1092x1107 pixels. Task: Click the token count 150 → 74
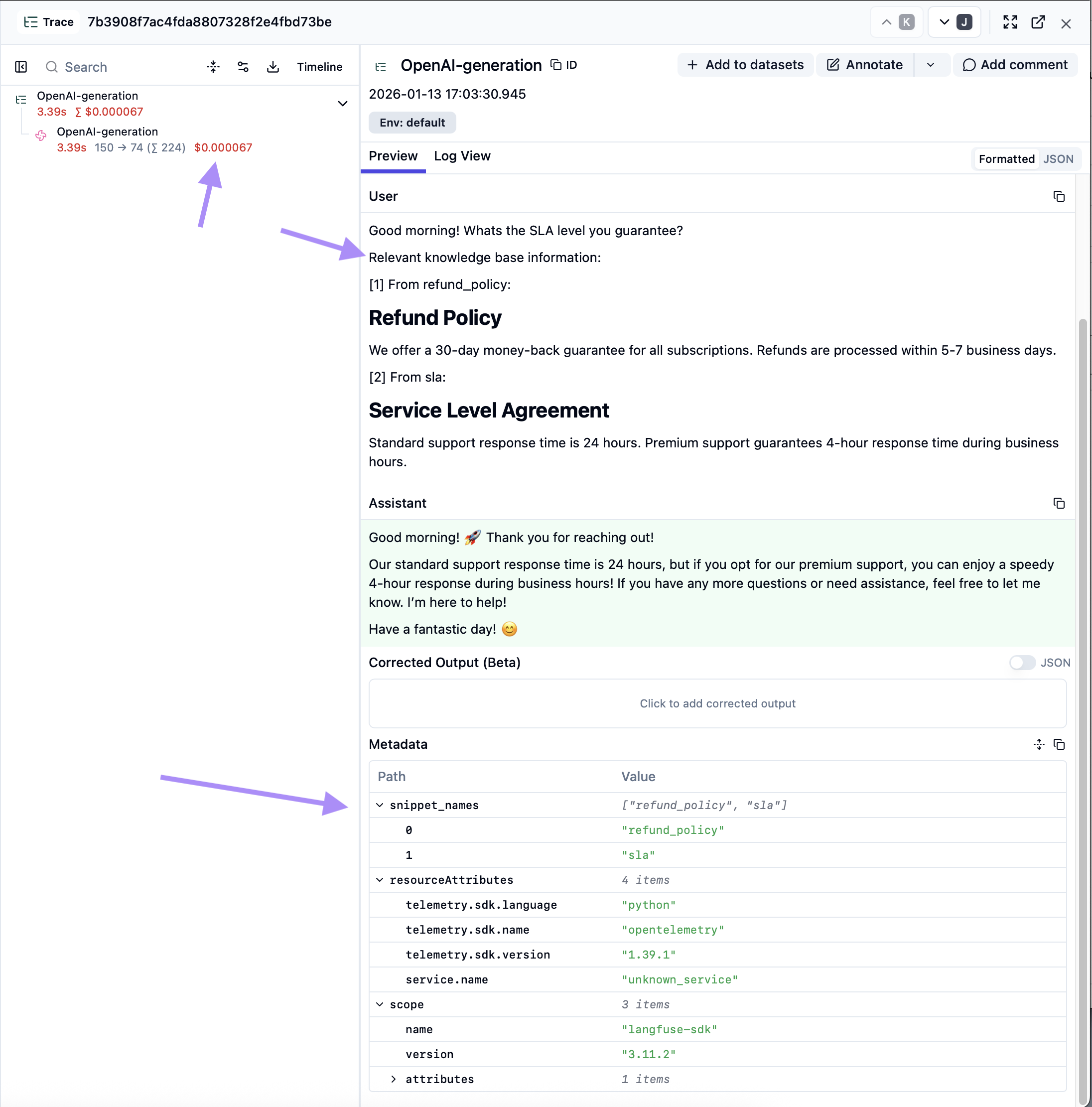[x=119, y=148]
